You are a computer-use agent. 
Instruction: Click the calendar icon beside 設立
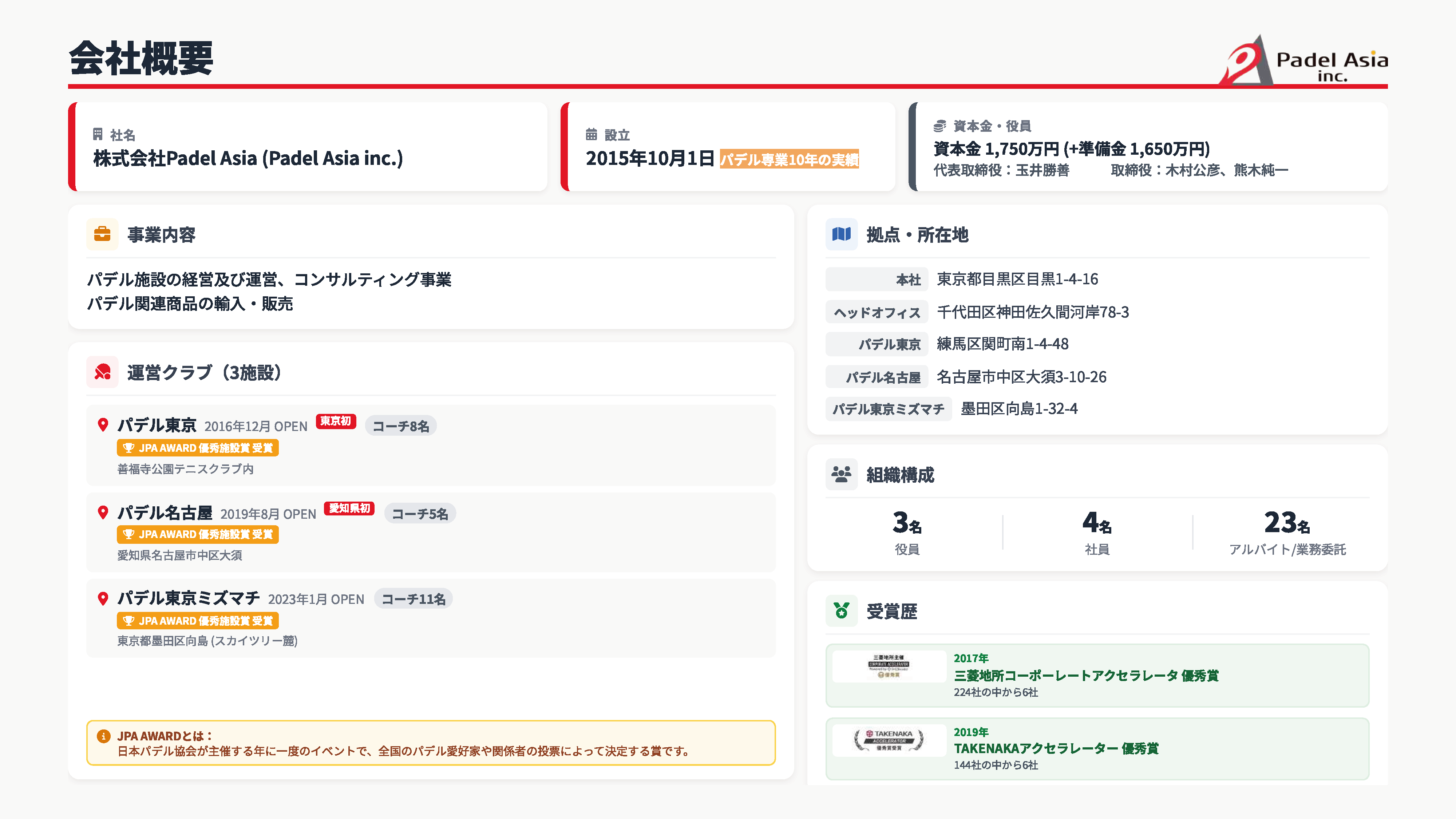point(591,135)
